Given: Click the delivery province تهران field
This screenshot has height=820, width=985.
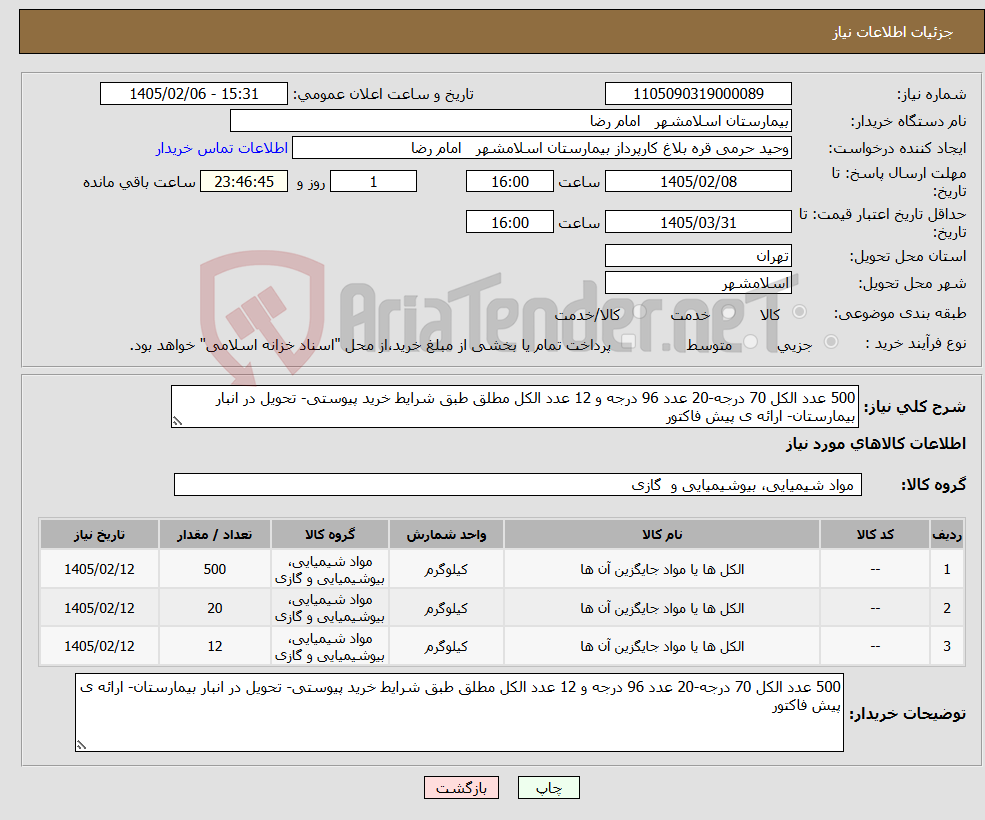Looking at the screenshot, I should [698, 255].
